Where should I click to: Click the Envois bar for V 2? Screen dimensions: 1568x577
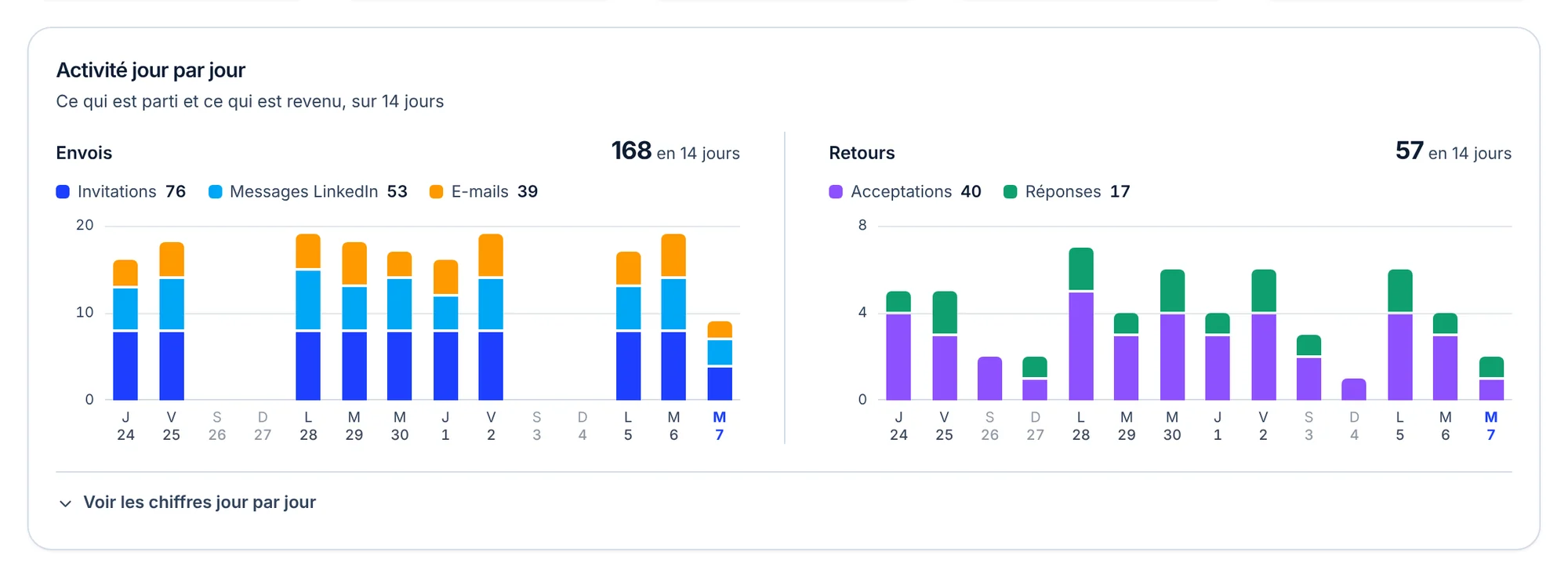point(491,317)
